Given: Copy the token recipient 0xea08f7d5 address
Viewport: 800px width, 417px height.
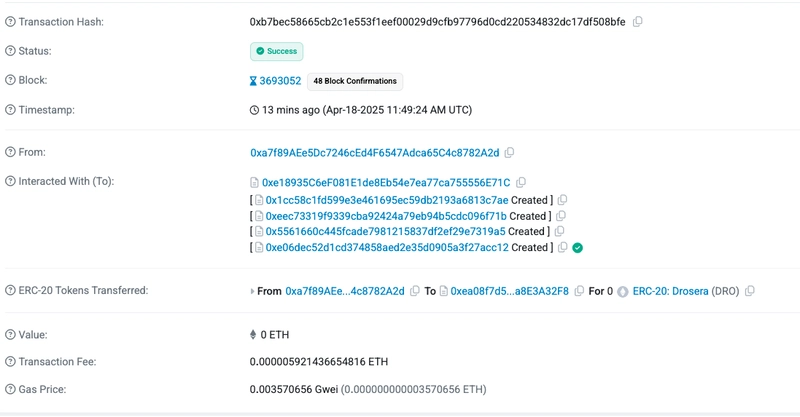Looking at the screenshot, I should click(x=579, y=291).
